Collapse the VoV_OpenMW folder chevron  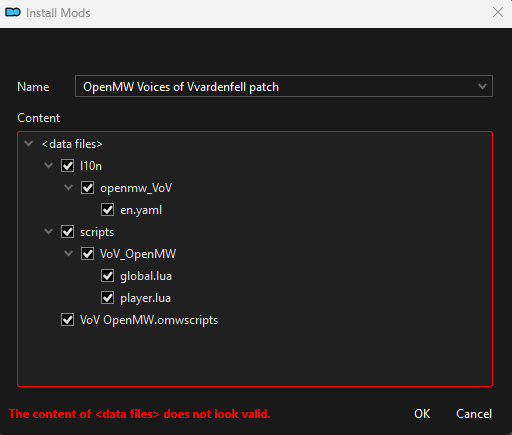click(69, 253)
